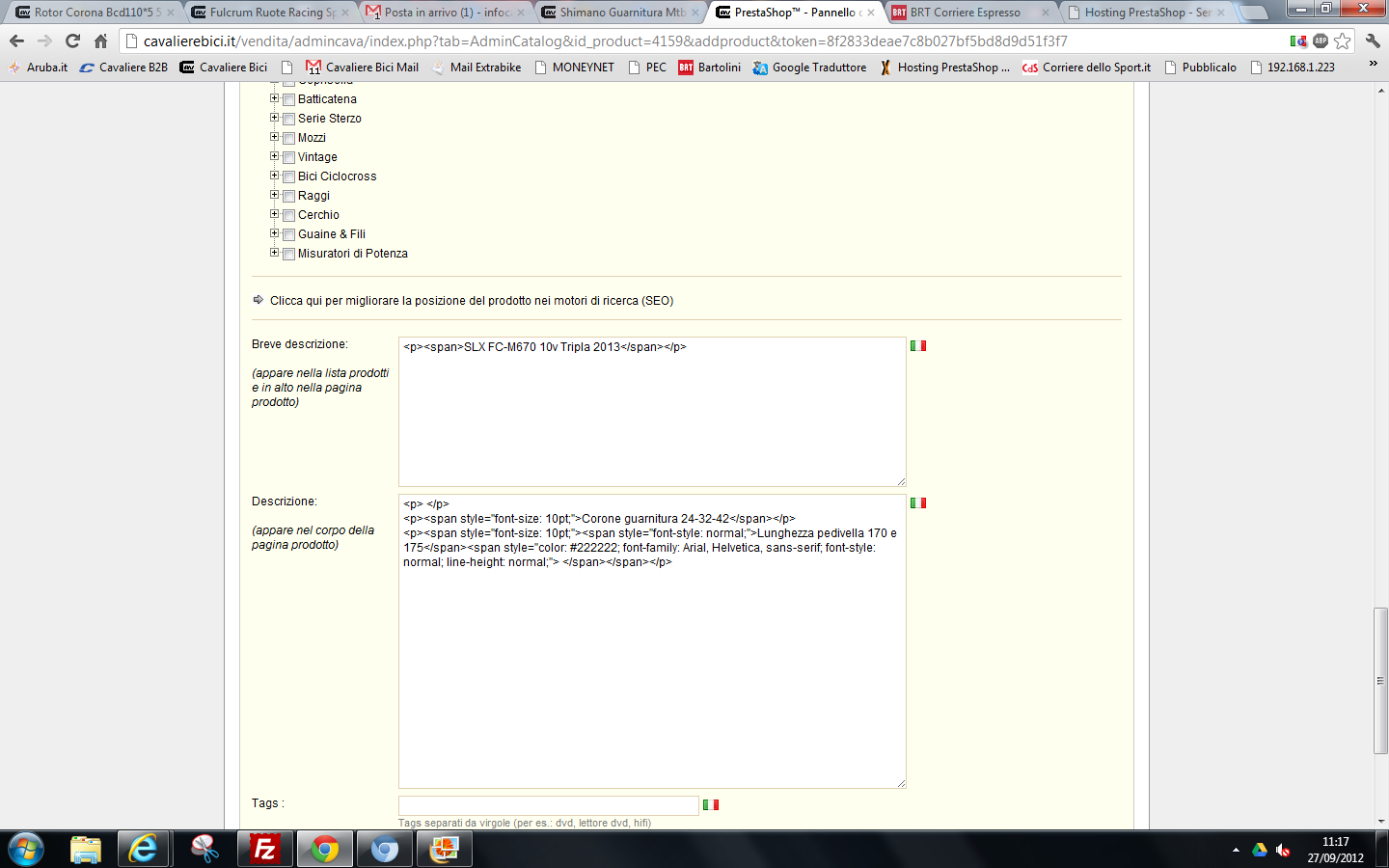This screenshot has width=1389, height=868.
Task: Expand the Raggi category tree node
Action: click(274, 195)
